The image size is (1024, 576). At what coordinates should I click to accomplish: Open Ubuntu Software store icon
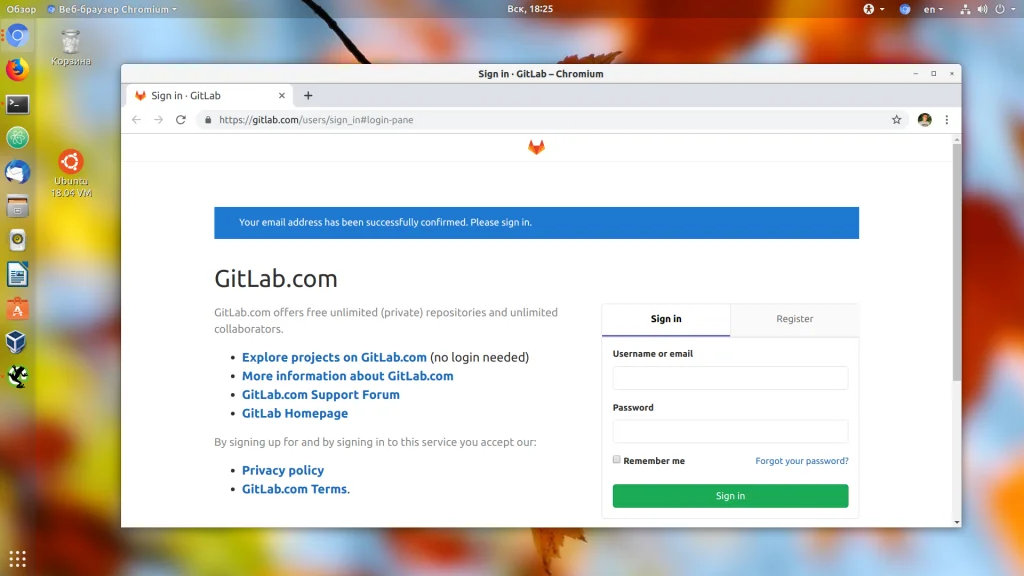click(x=18, y=309)
